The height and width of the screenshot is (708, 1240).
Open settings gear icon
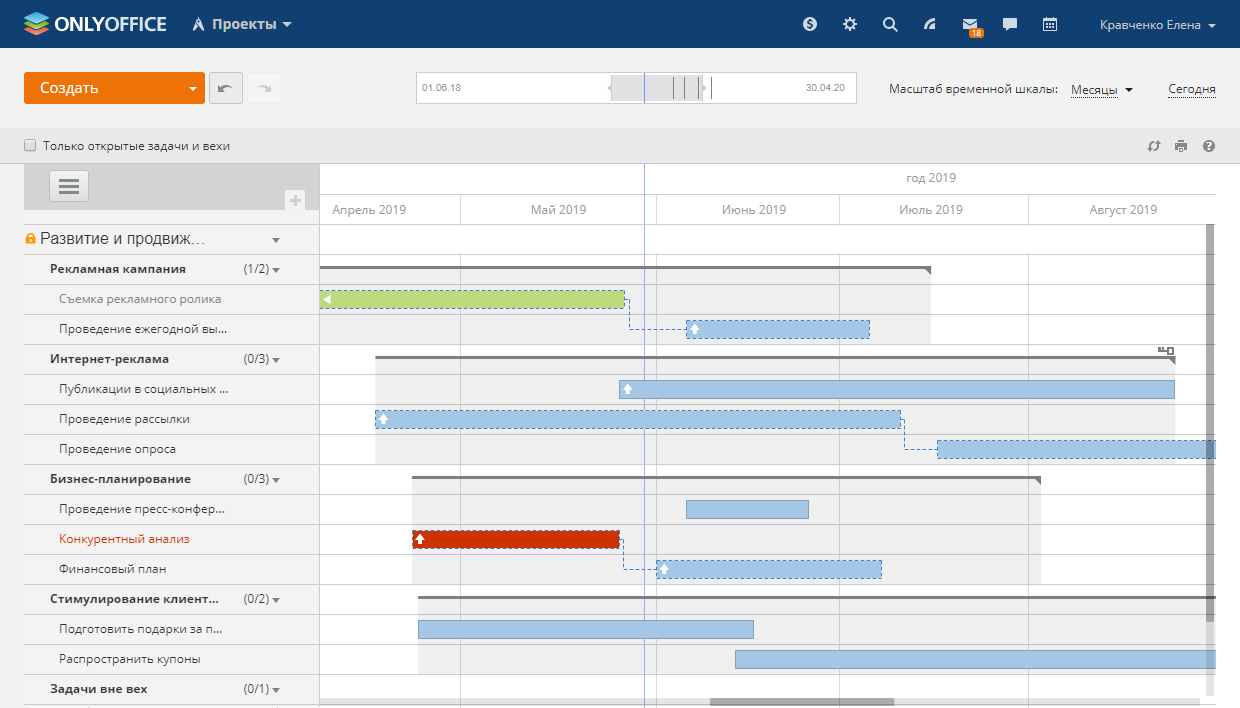click(x=850, y=24)
